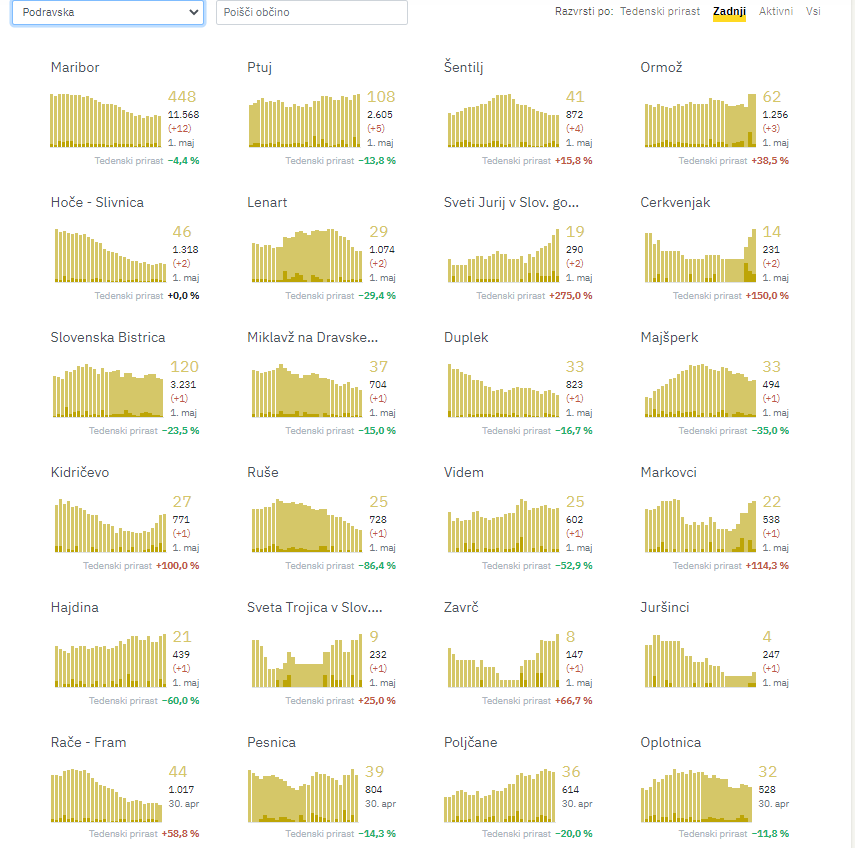This screenshot has height=848, width=855.
Task: Select the Pesnica bar chart
Action: 303,795
